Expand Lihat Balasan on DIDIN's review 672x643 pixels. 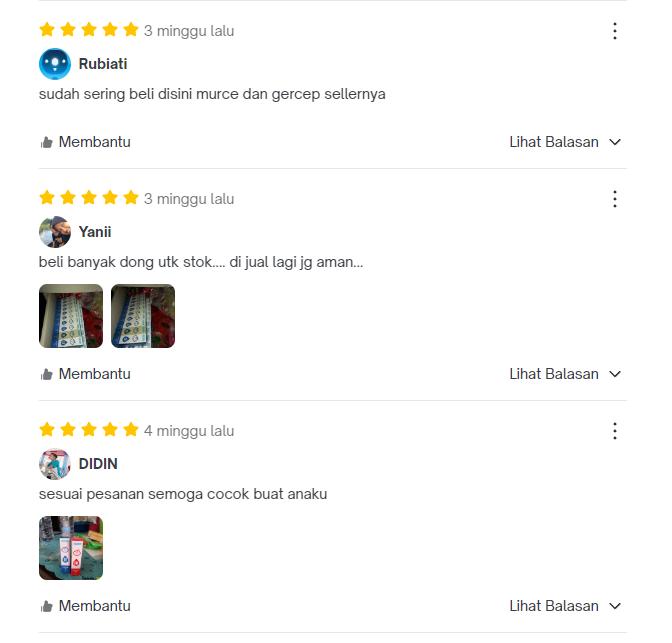[565, 606]
